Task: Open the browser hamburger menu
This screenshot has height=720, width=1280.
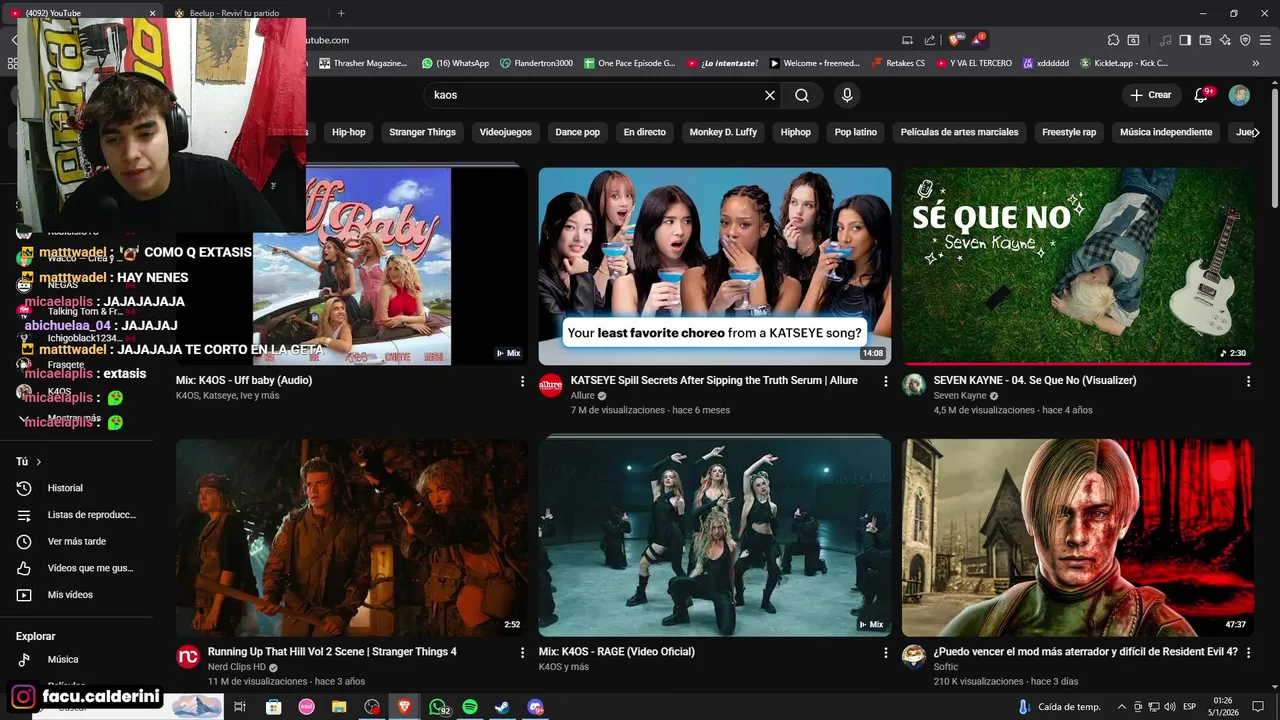Action: 1266,40
